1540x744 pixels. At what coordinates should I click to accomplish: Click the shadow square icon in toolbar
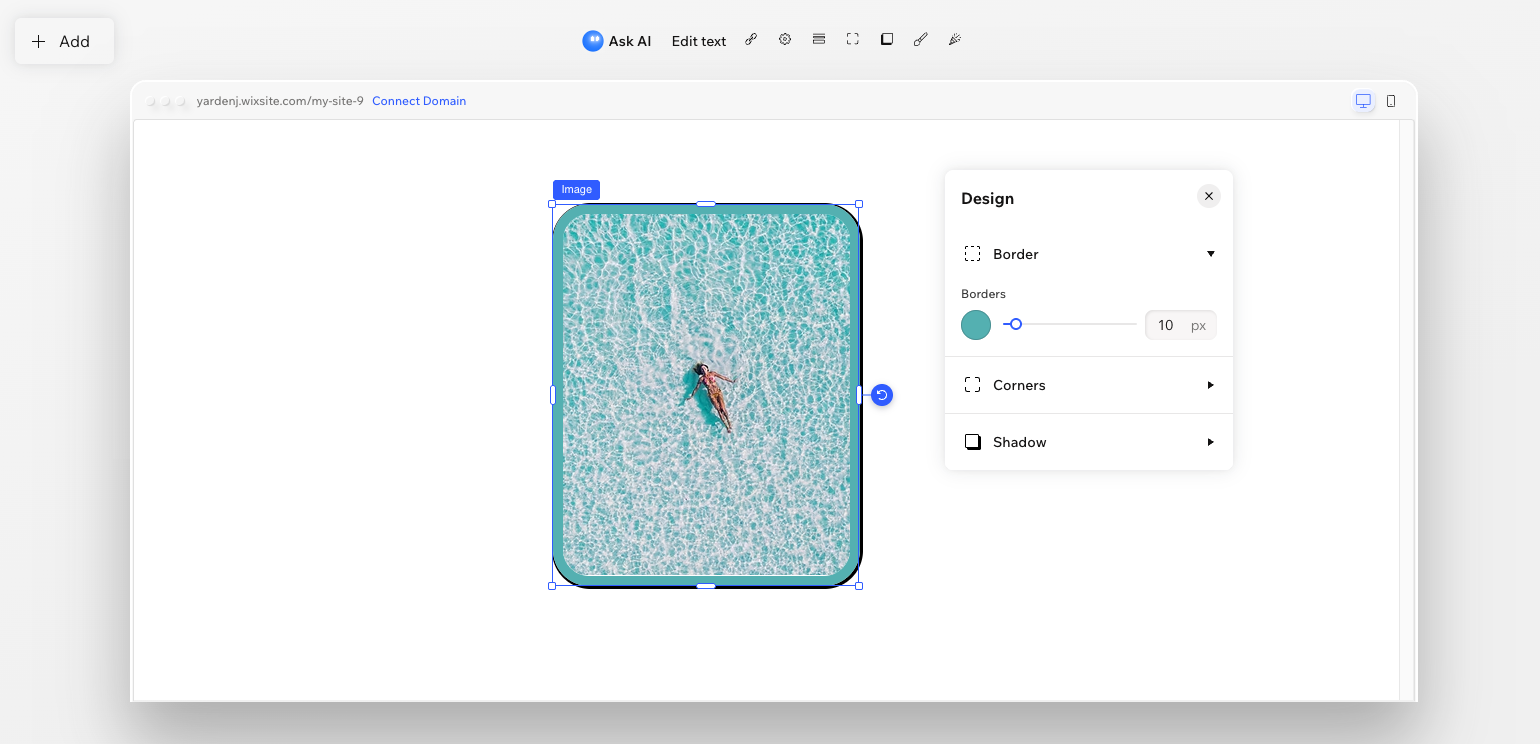[887, 40]
